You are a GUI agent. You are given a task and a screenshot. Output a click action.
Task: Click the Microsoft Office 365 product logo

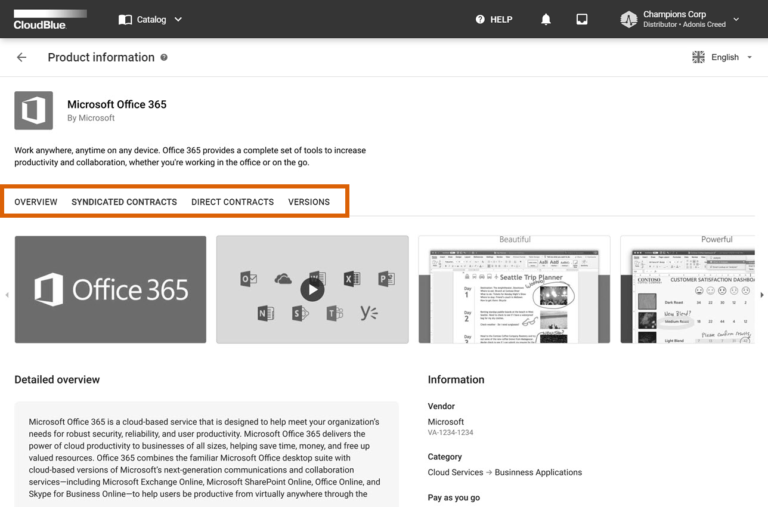(33, 110)
